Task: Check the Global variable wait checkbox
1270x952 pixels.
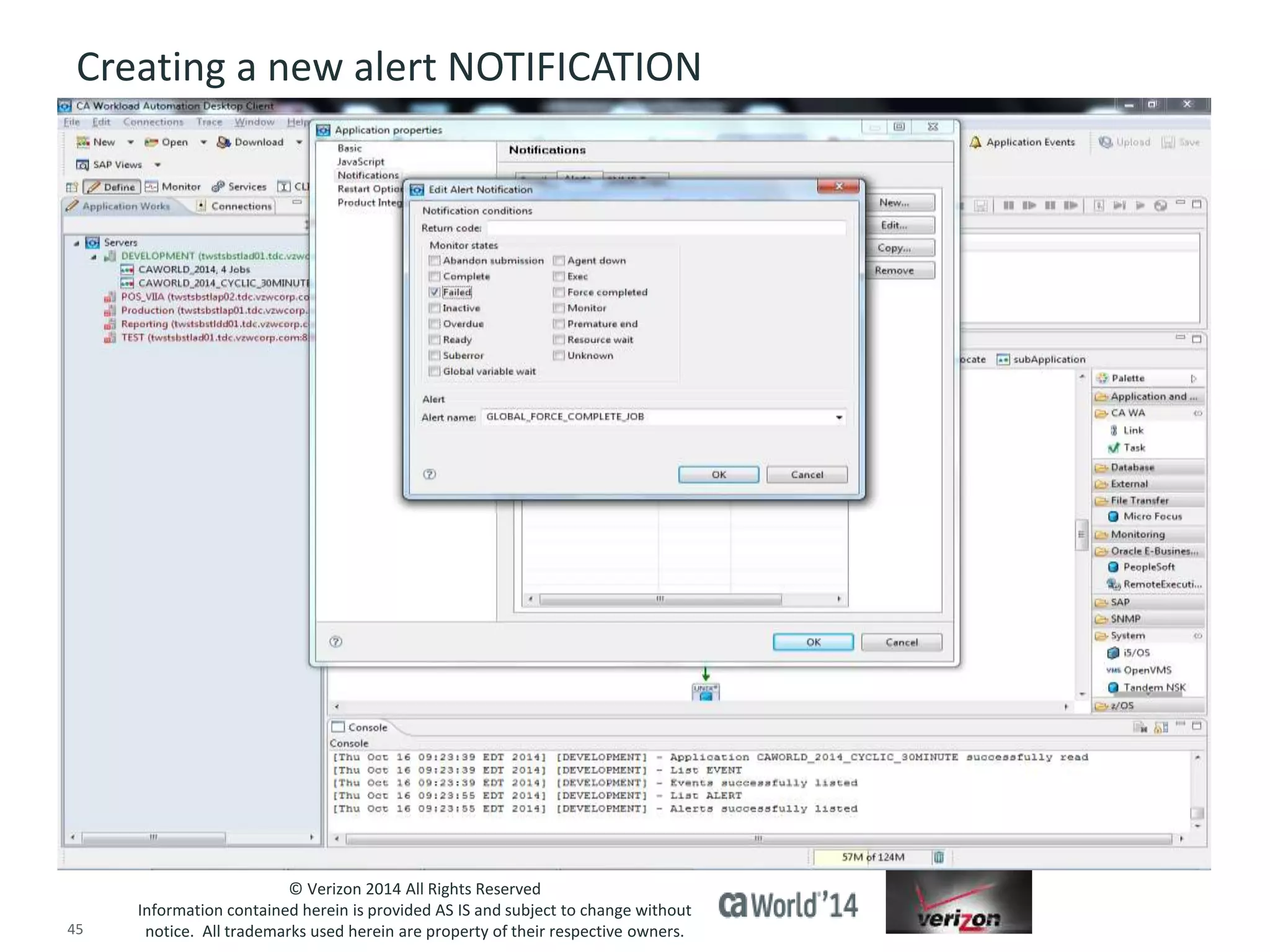Action: pyautogui.click(x=435, y=371)
